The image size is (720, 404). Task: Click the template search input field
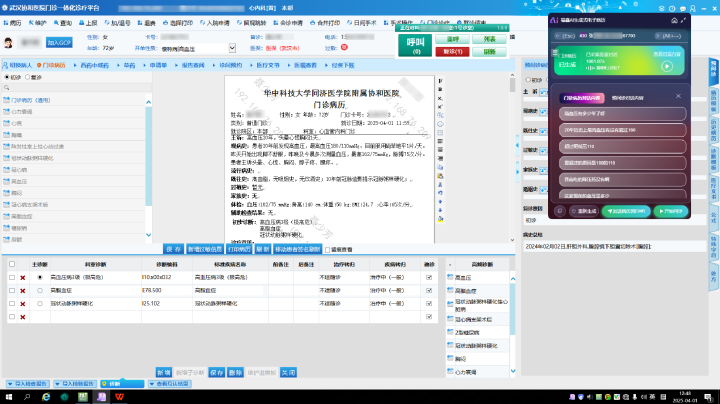pyautogui.click(x=76, y=88)
